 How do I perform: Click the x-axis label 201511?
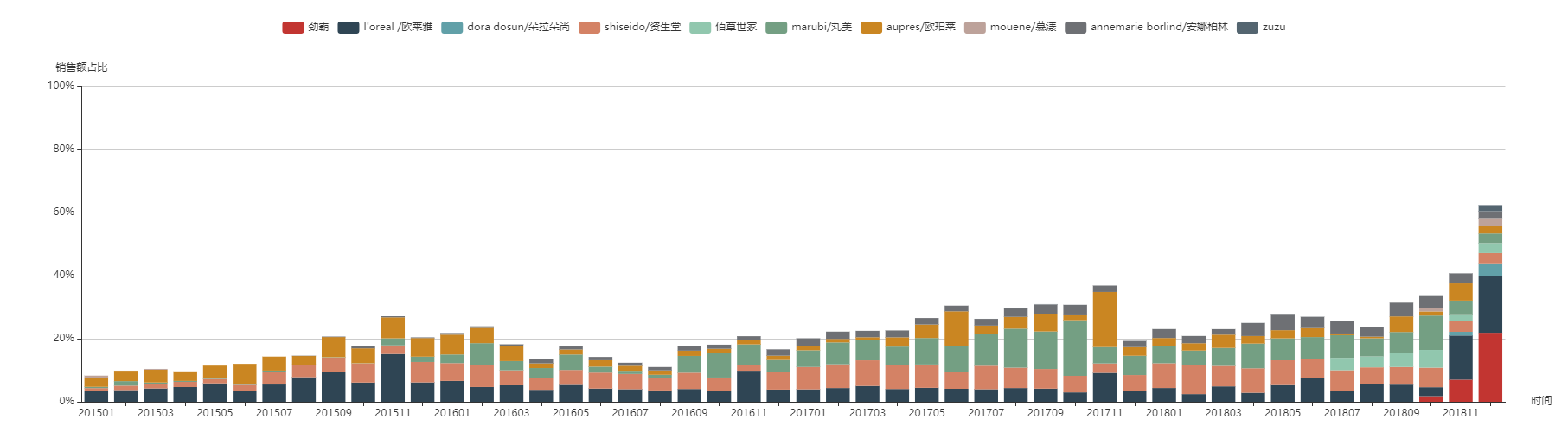(393, 413)
